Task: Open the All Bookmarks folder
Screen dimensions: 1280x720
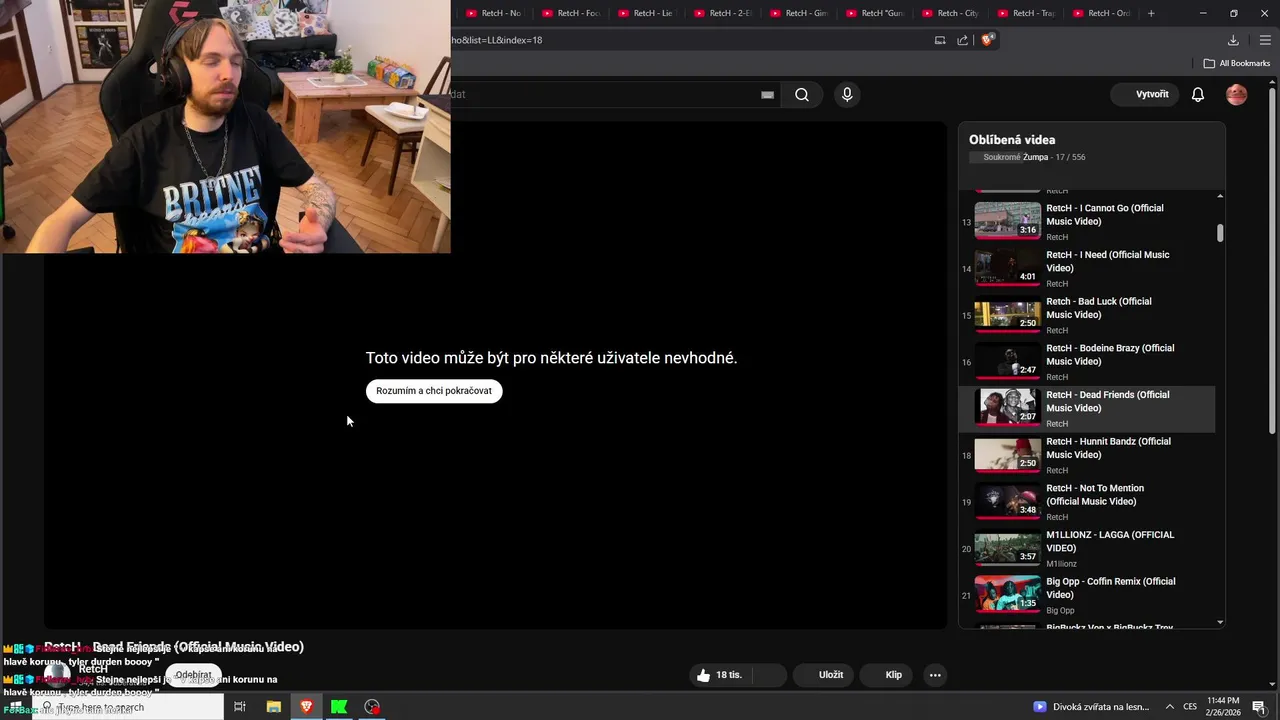Action: pyautogui.click(x=1237, y=63)
